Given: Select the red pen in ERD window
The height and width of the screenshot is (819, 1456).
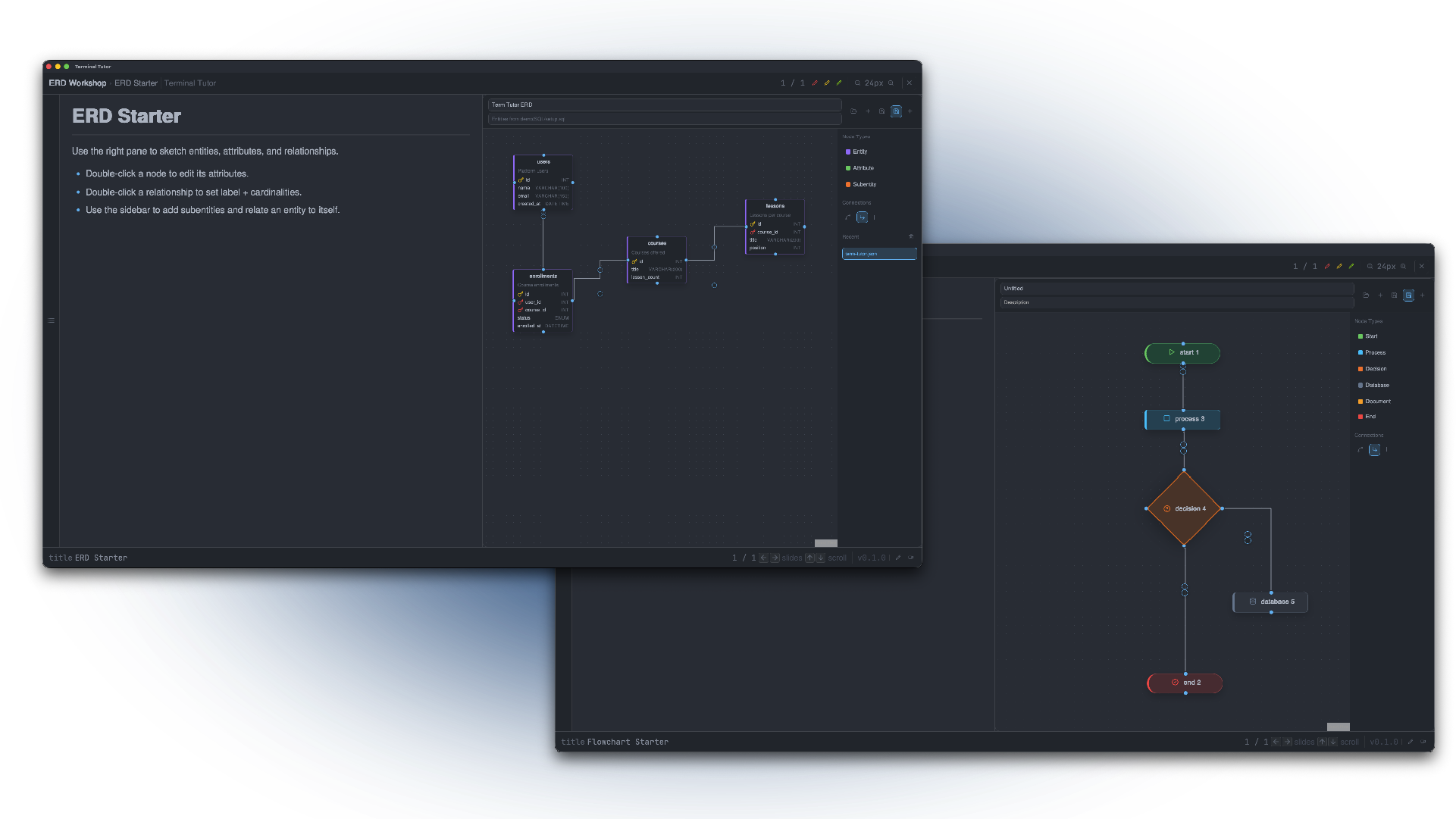Looking at the screenshot, I should click(815, 83).
